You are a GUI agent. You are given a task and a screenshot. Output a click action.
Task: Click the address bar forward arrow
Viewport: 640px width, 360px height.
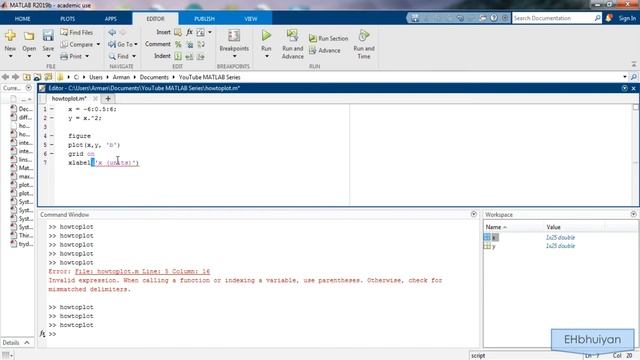[x=16, y=77]
